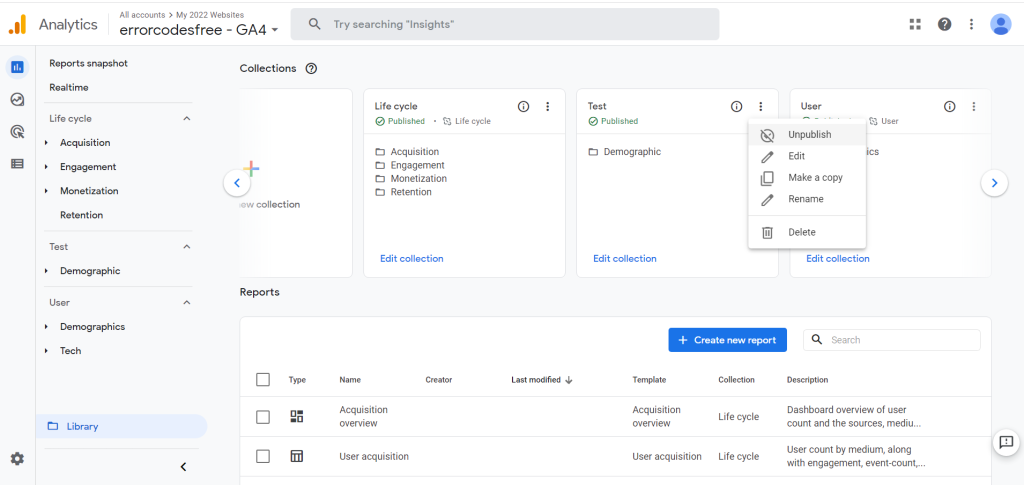The image size is (1024, 485).
Task: Click the Create new report button
Action: [x=727, y=340]
